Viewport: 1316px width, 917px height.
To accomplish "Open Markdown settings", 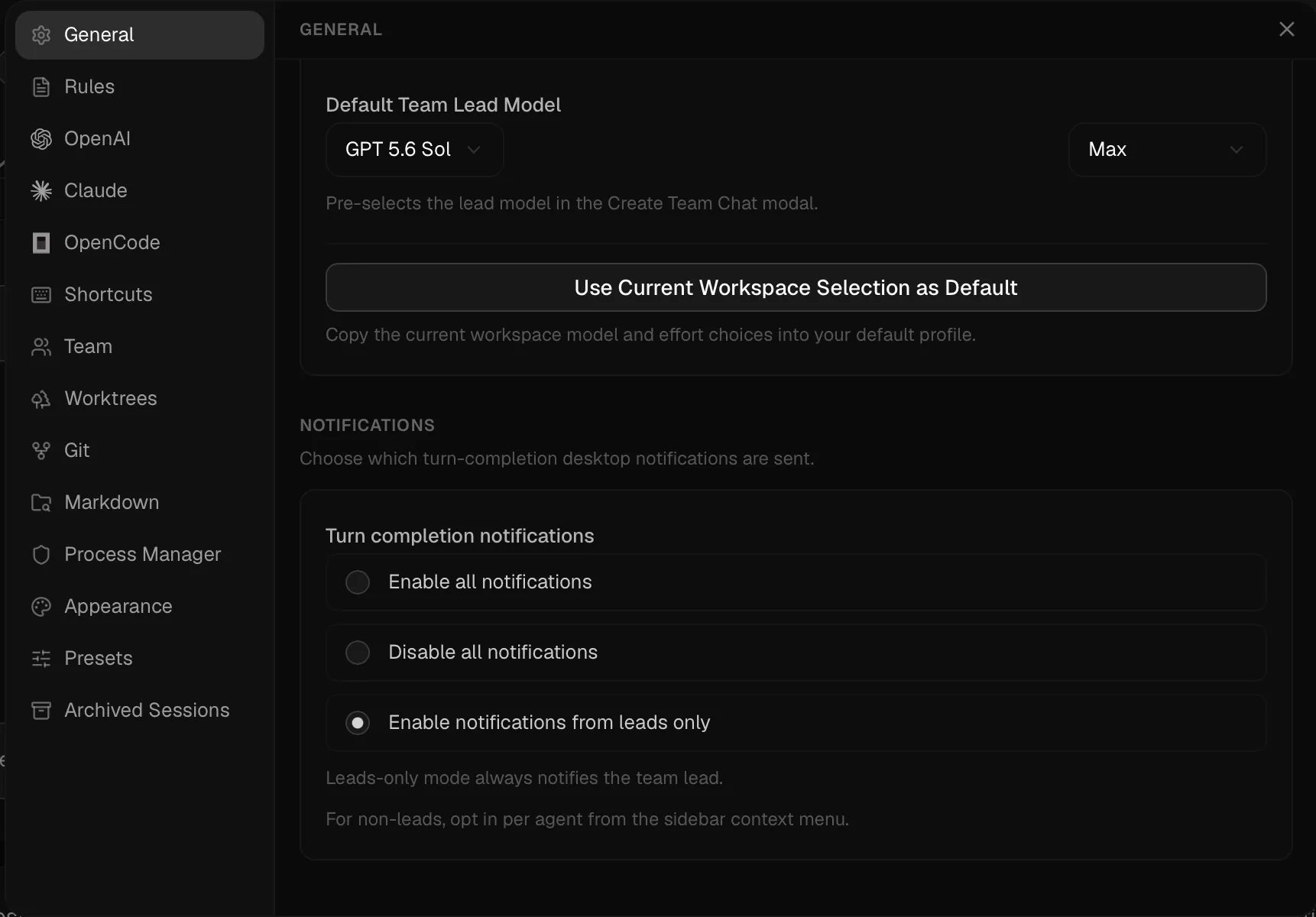I will pos(140,503).
